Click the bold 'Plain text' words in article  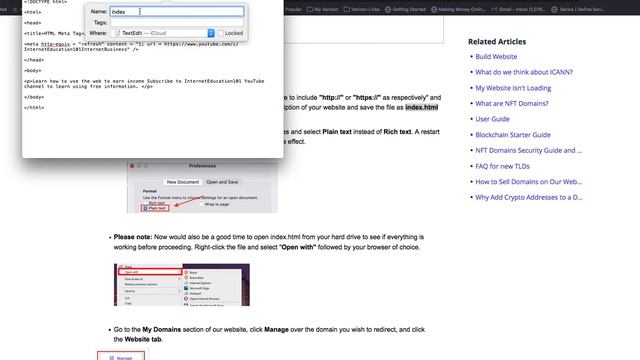point(337,132)
